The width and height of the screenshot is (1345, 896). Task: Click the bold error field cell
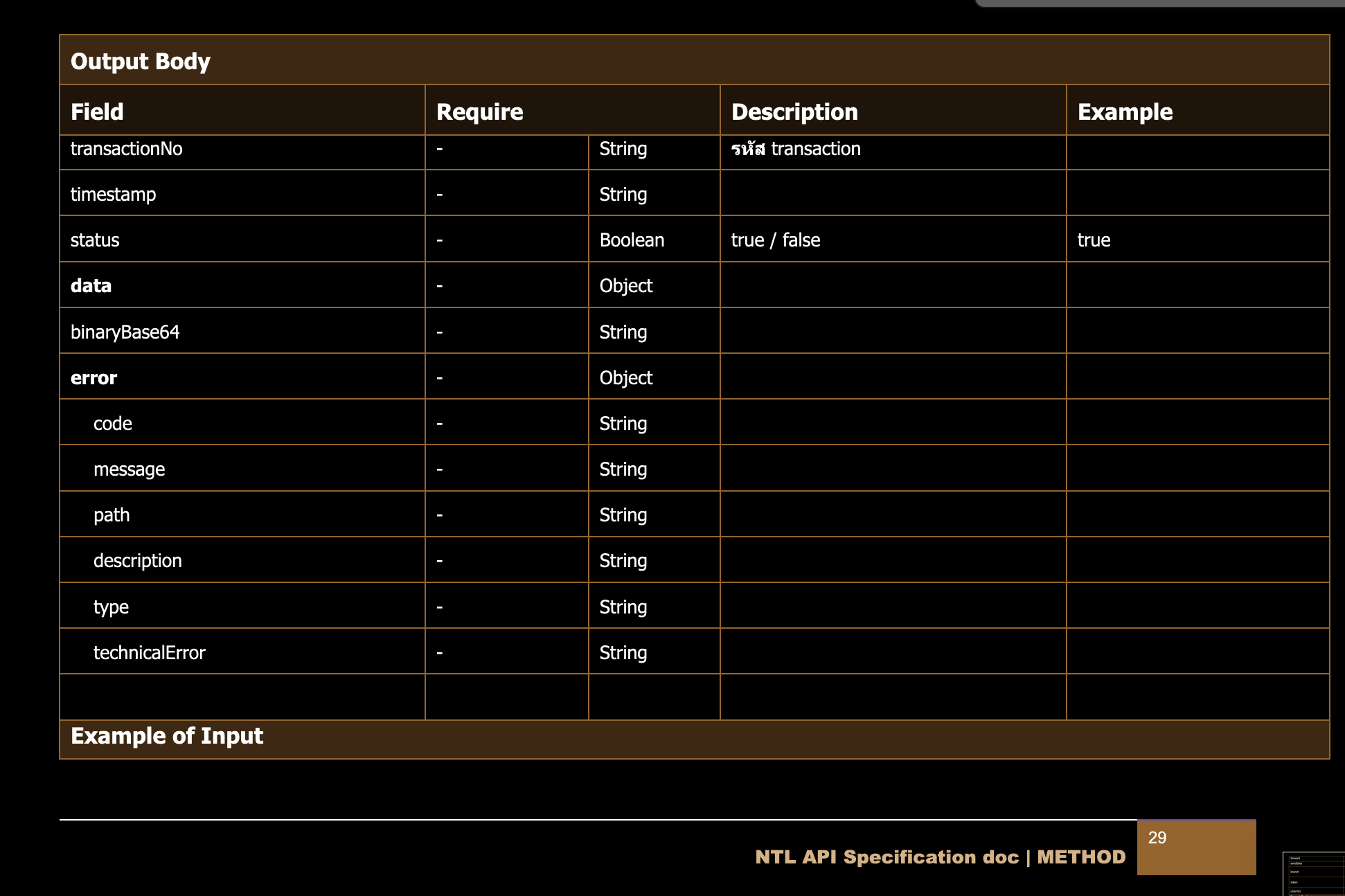[93, 378]
